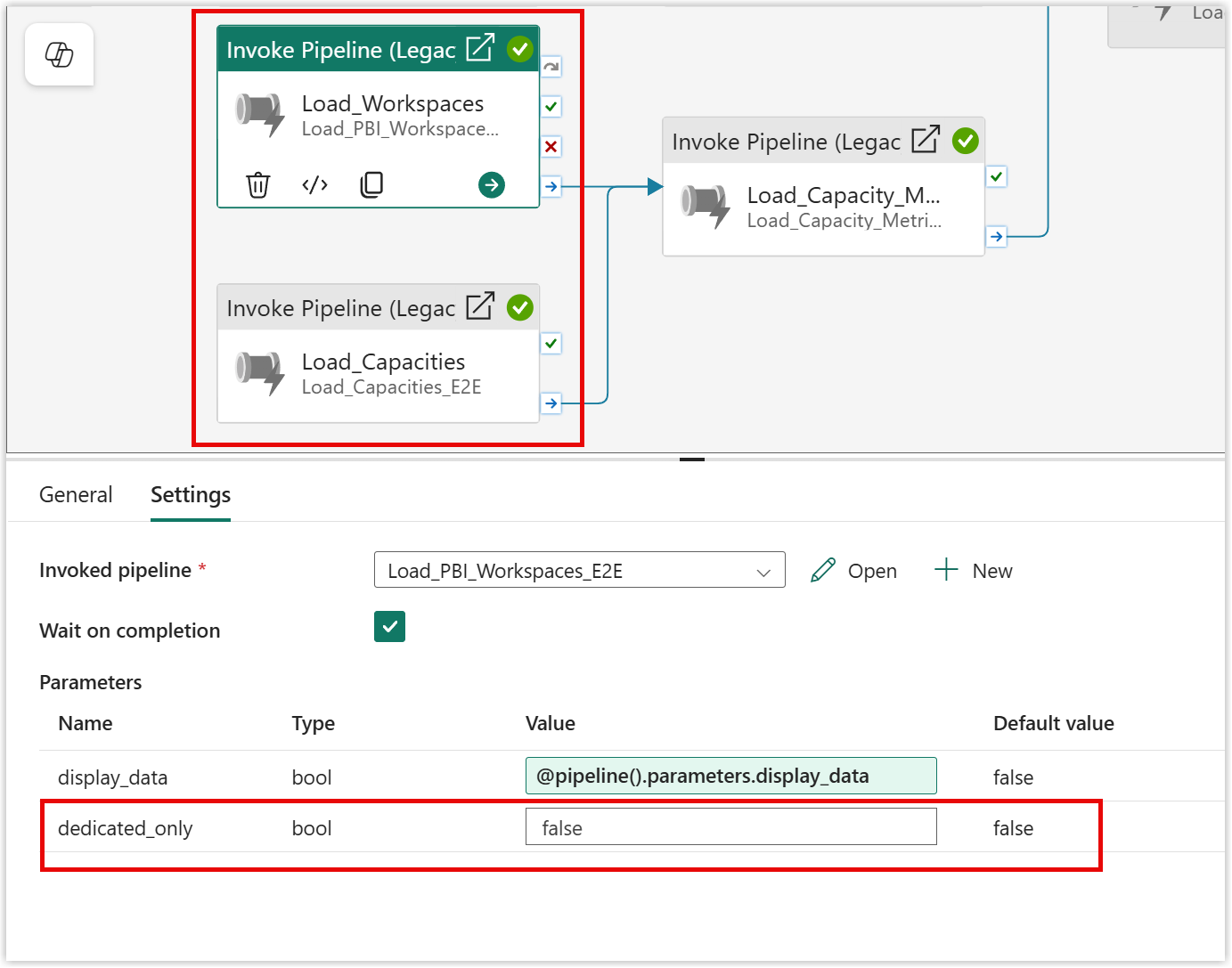Click the New button label
1232x968 pixels.
click(x=992, y=571)
